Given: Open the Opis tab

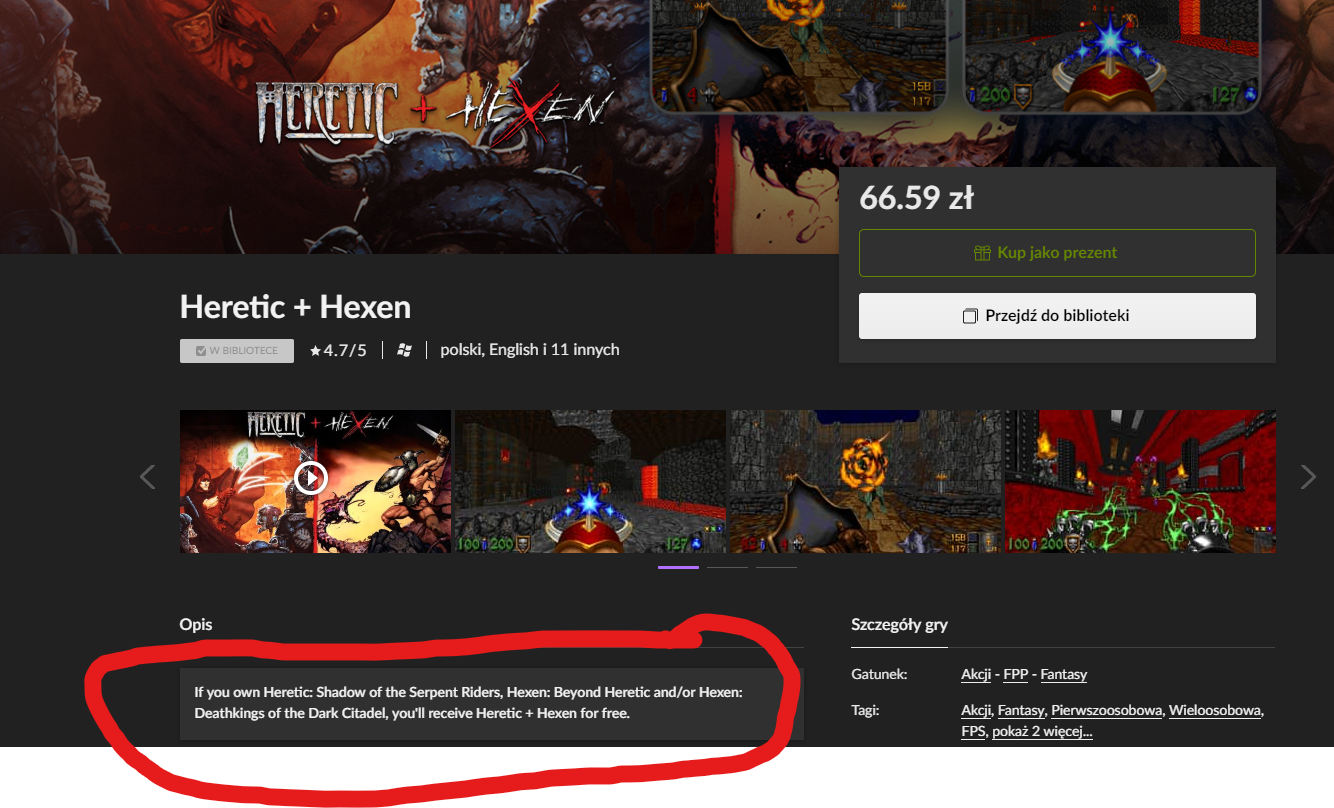Looking at the screenshot, I should [196, 625].
